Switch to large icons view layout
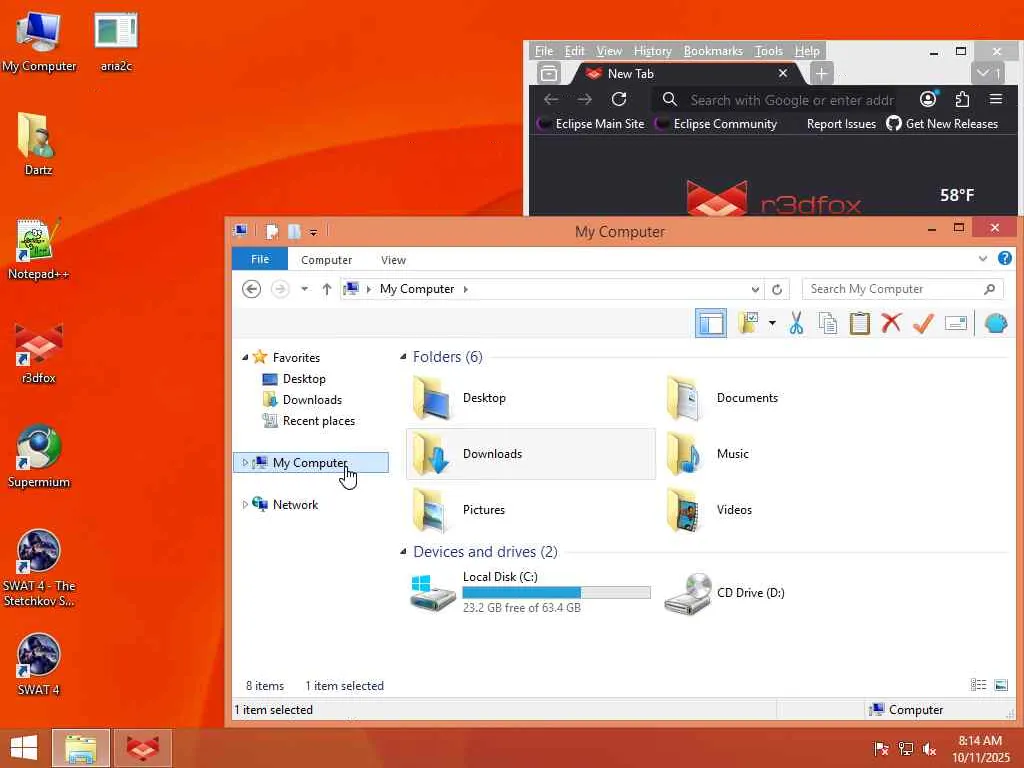The width and height of the screenshot is (1024, 768). [x=1000, y=684]
